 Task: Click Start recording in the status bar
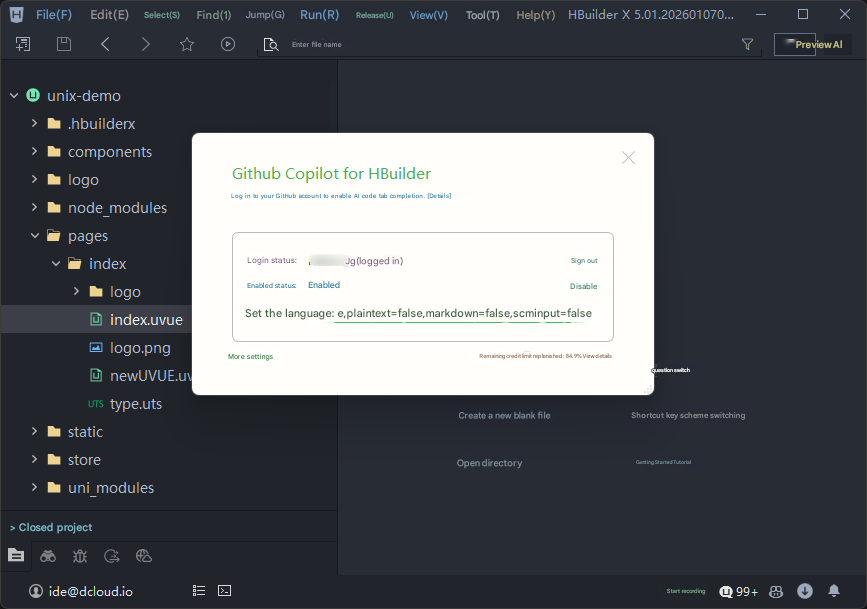pyautogui.click(x=685, y=591)
